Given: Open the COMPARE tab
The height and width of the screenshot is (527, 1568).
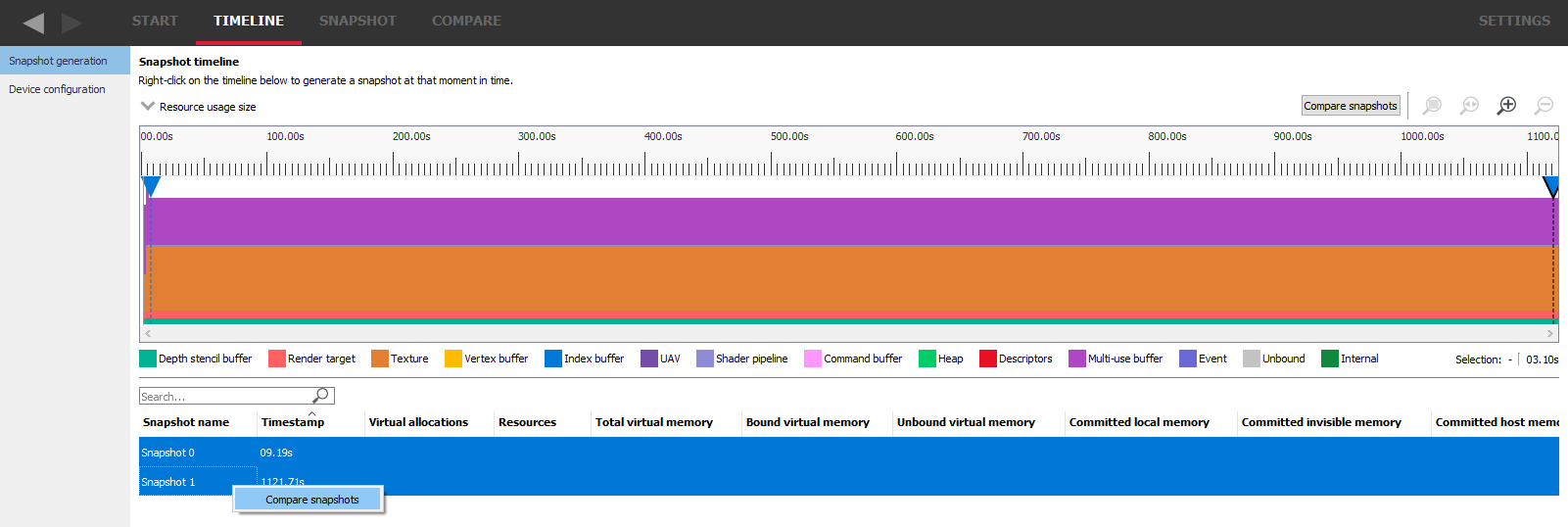Looking at the screenshot, I should tap(466, 21).
